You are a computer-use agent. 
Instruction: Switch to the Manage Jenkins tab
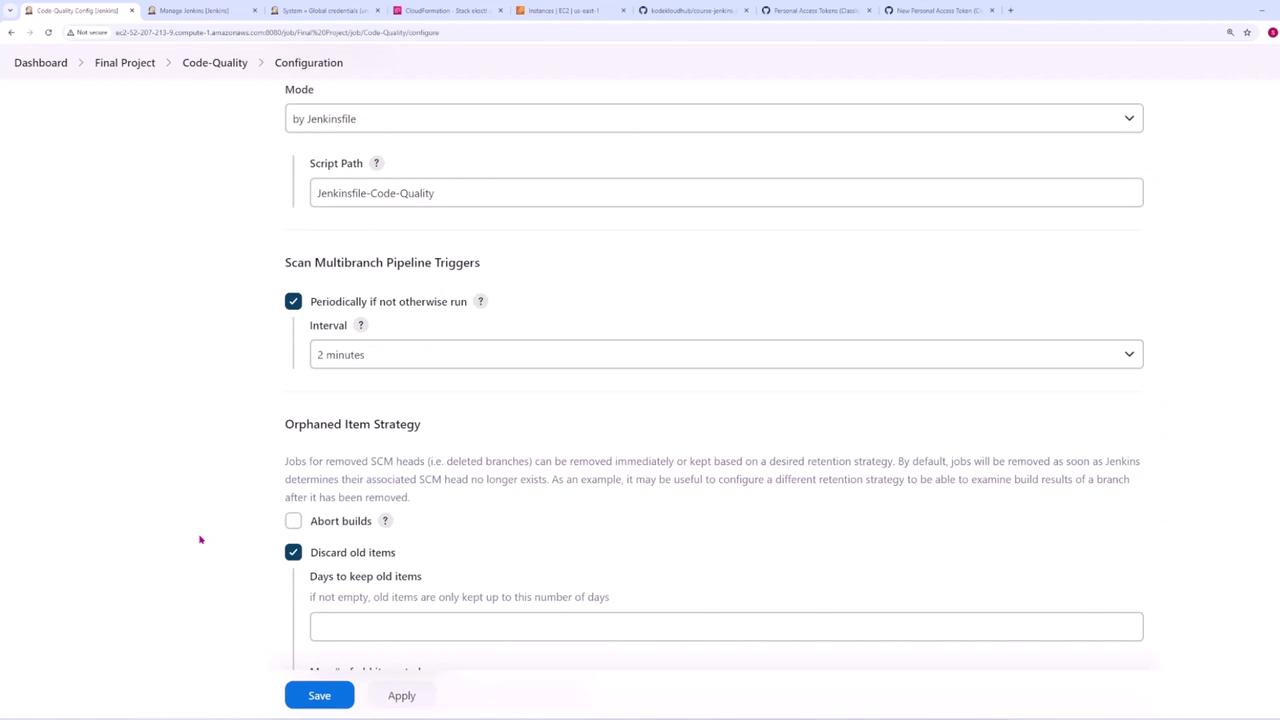(x=194, y=10)
